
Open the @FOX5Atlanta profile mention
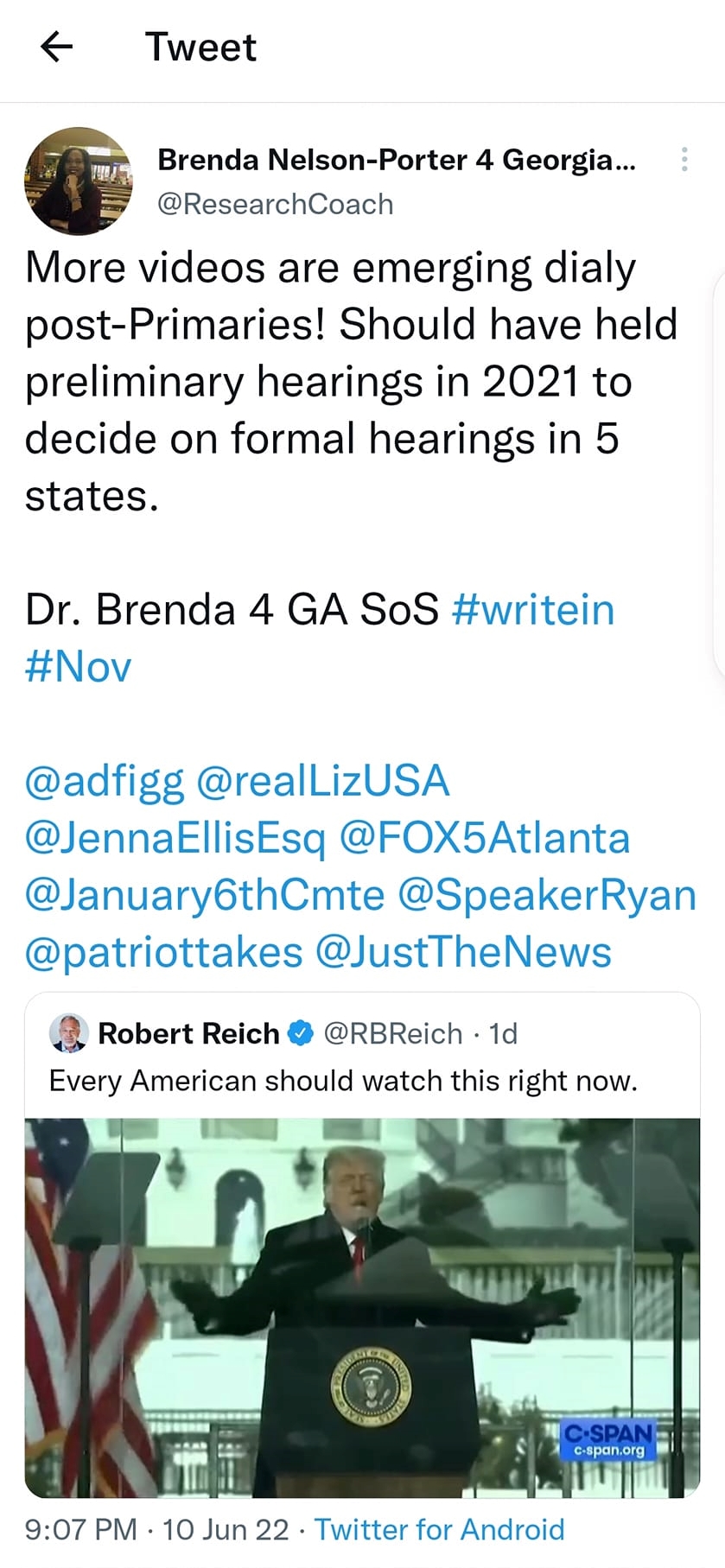coord(485,838)
